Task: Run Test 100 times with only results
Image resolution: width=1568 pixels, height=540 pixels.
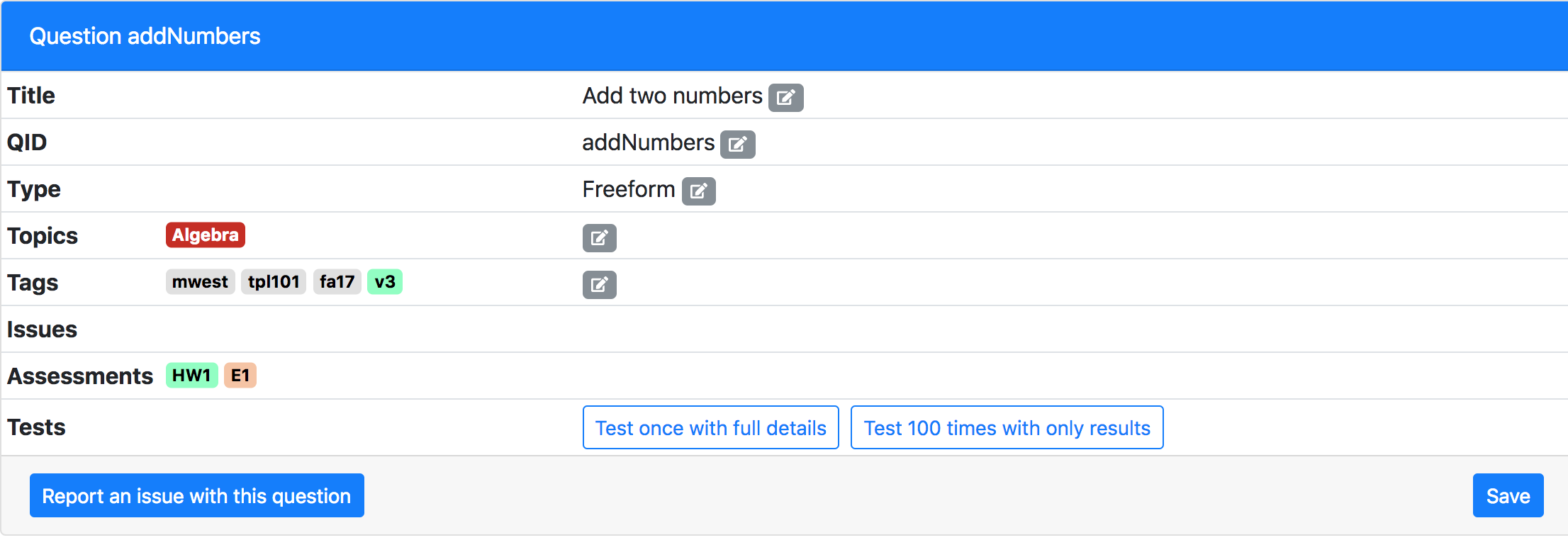Action: click(x=1006, y=427)
